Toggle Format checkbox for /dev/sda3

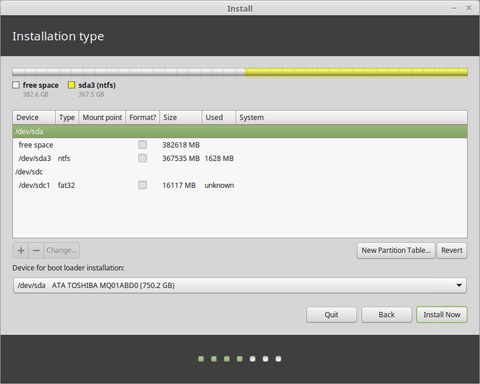point(142,158)
